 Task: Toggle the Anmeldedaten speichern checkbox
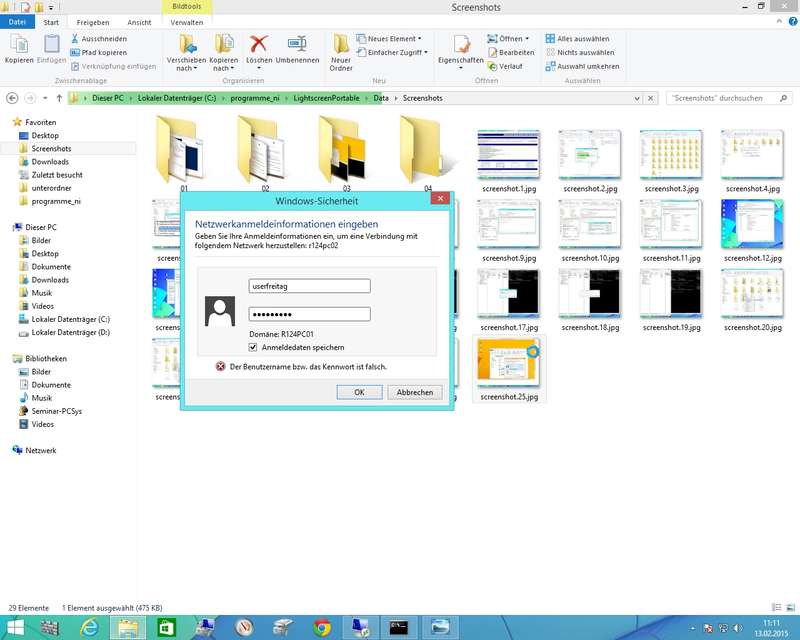pyautogui.click(x=253, y=347)
